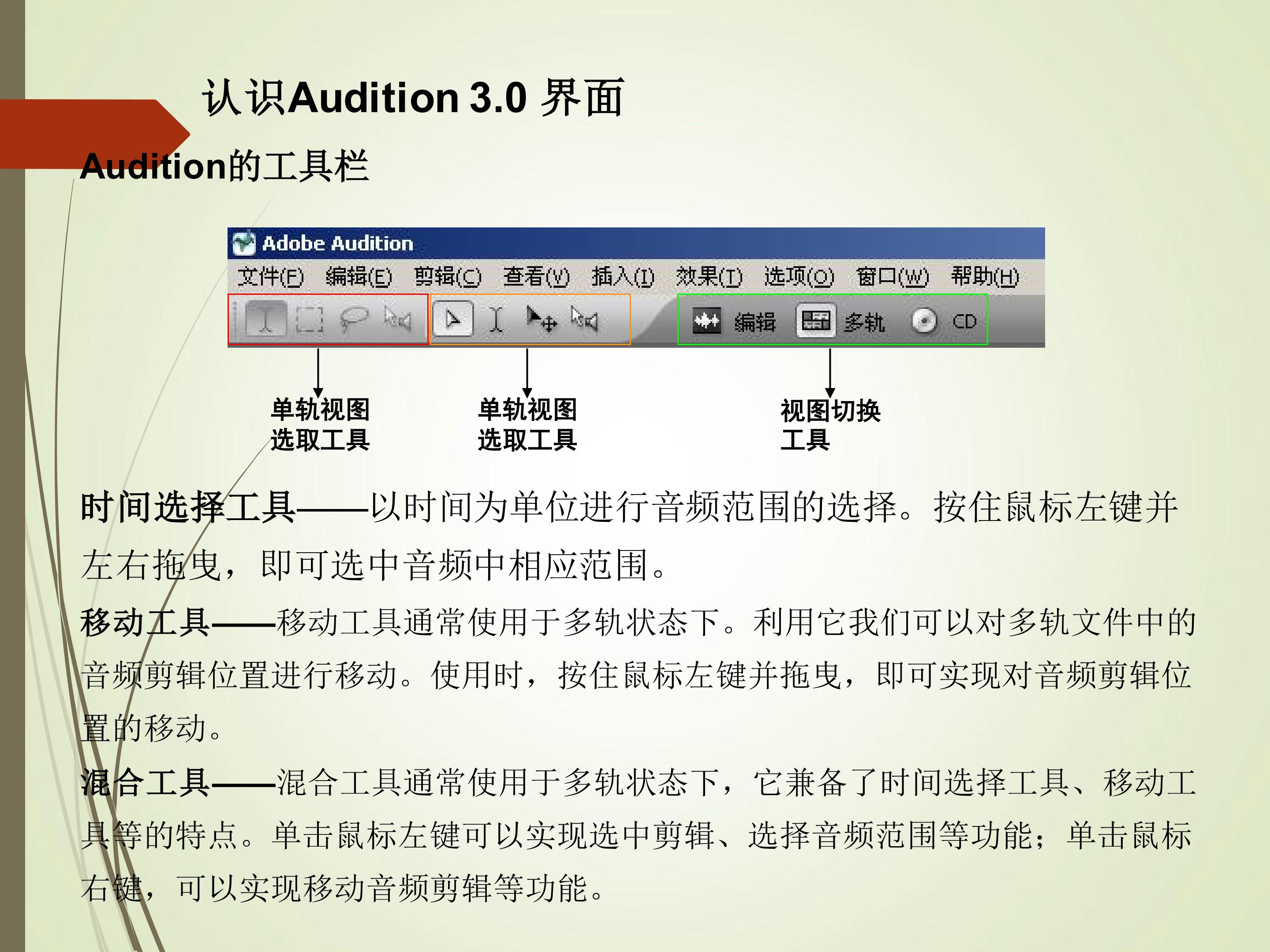Pick the multitrack Time Selection I-beam icon

click(497, 320)
